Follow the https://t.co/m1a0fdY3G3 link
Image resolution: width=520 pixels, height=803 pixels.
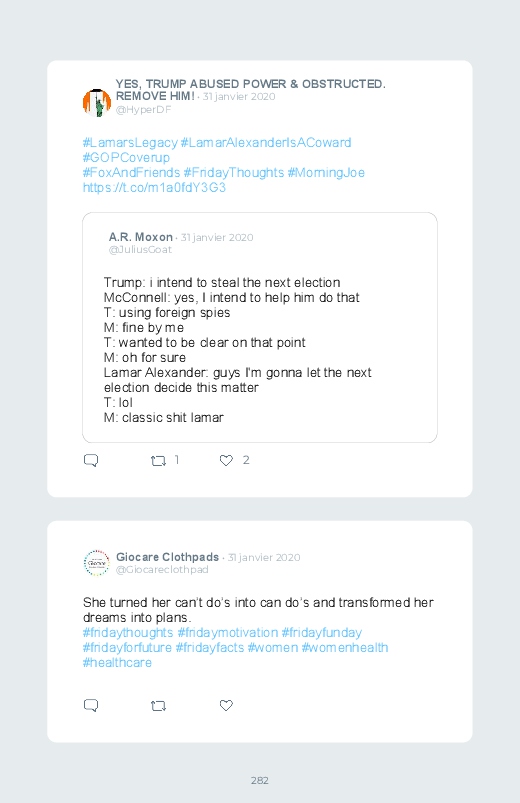pos(154,187)
